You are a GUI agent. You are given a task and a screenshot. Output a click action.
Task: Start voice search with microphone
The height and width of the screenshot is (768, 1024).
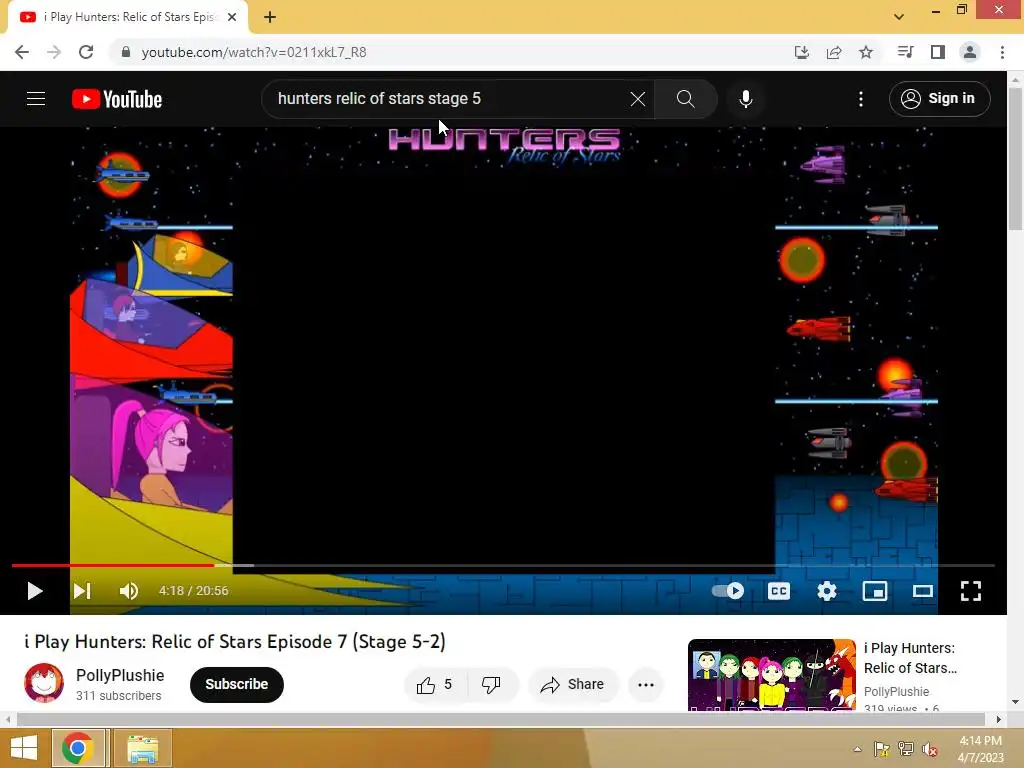pos(746,99)
